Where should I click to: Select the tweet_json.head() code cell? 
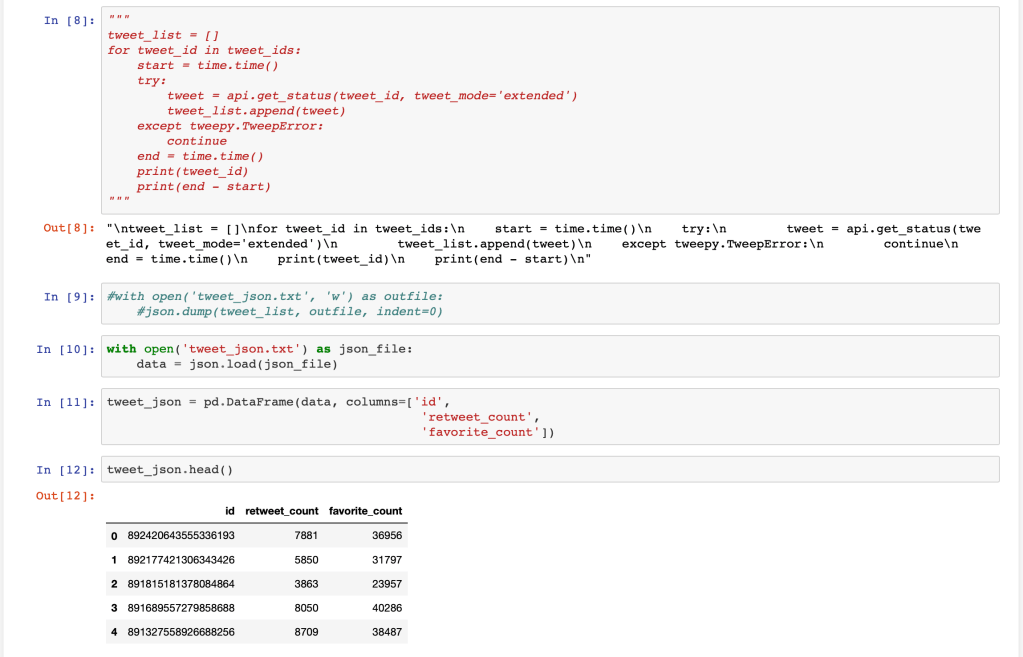point(550,469)
